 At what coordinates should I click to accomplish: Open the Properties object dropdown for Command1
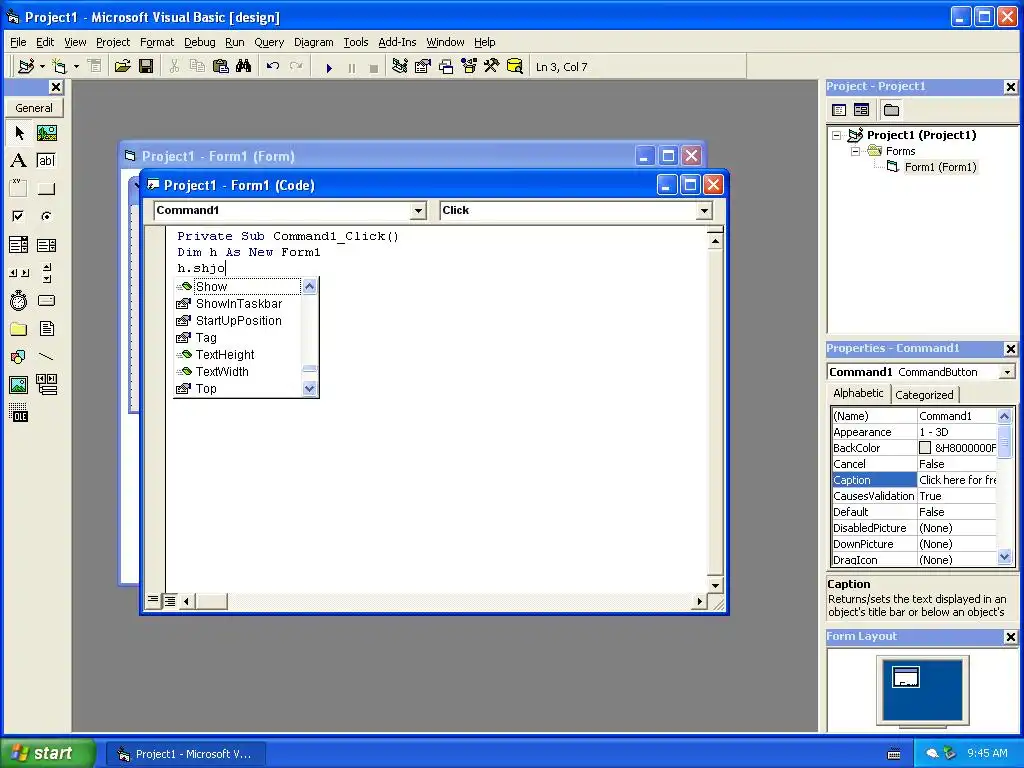(x=1008, y=372)
